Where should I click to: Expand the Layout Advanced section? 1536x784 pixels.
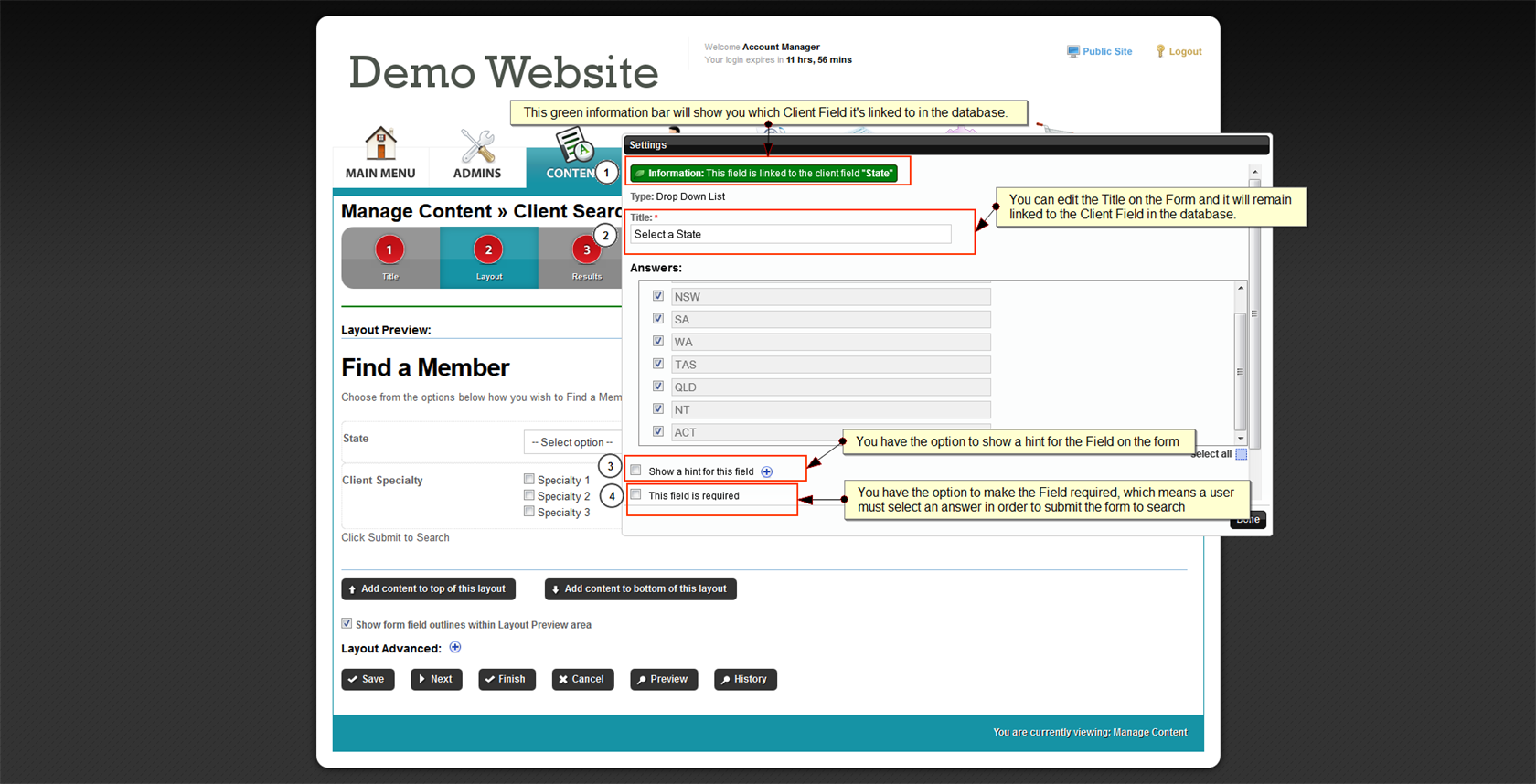click(455, 648)
